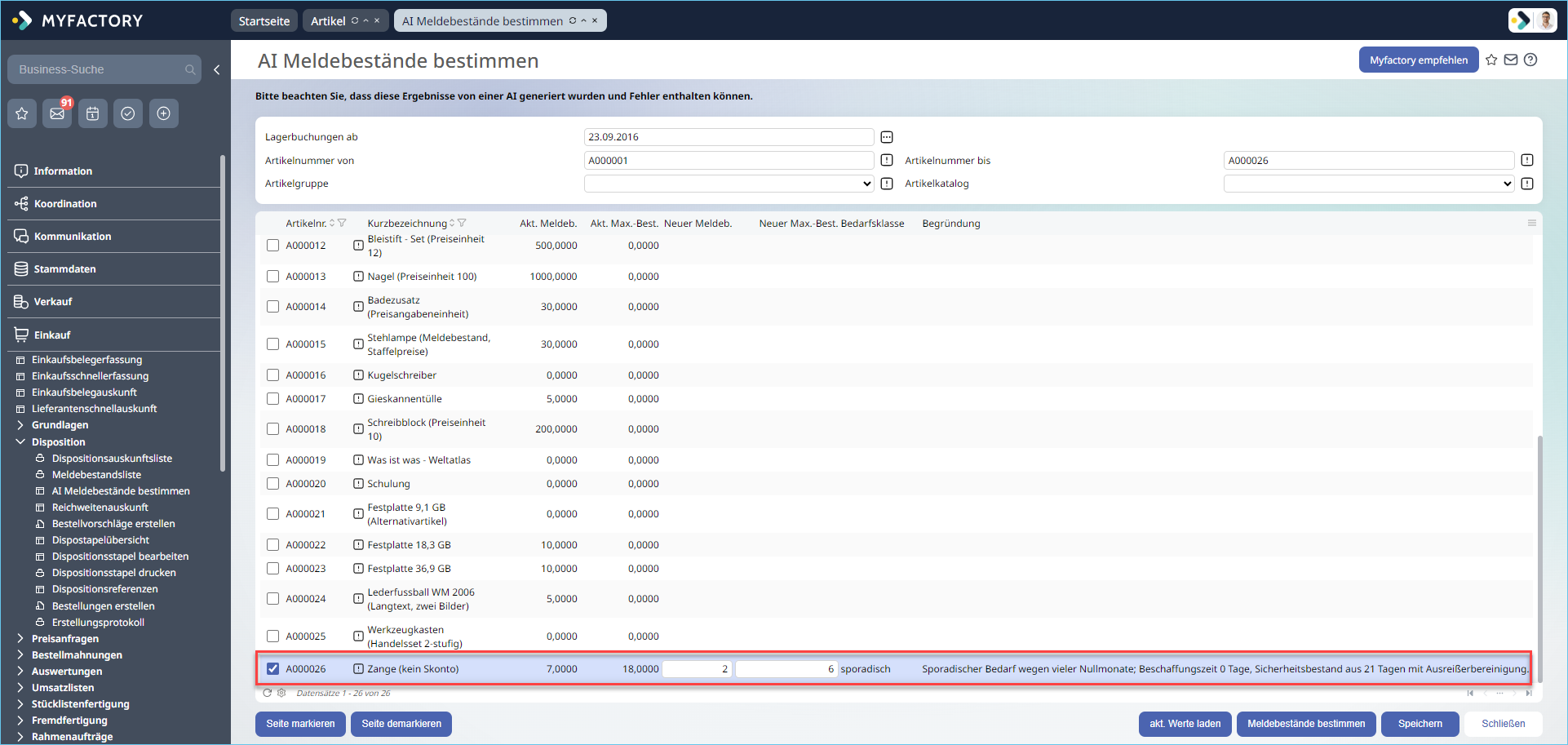Screen dimensions: 1568x745
Task: Click Myfactory empfehlen button
Action: coord(1419,60)
